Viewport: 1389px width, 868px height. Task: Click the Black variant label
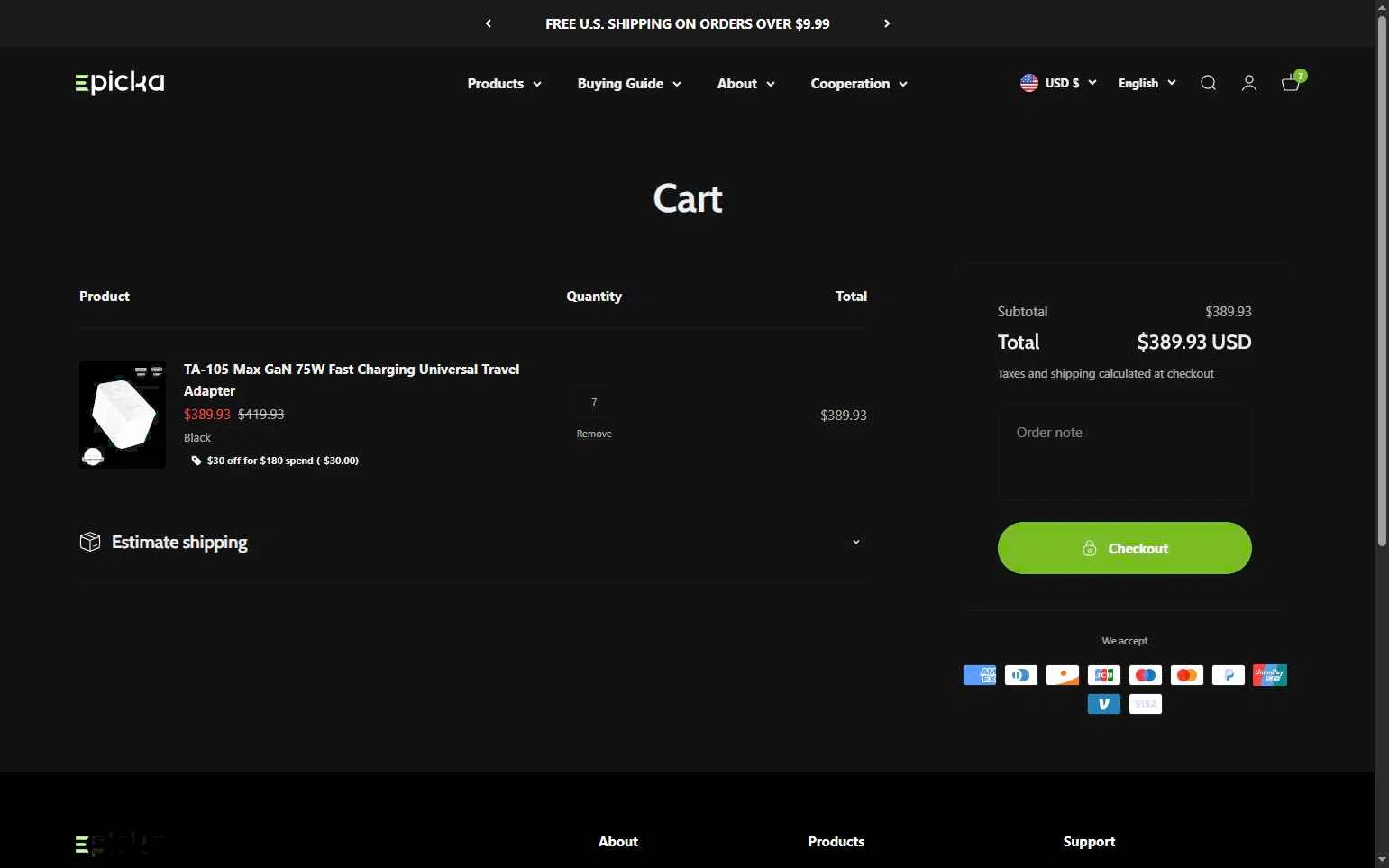coord(197,437)
